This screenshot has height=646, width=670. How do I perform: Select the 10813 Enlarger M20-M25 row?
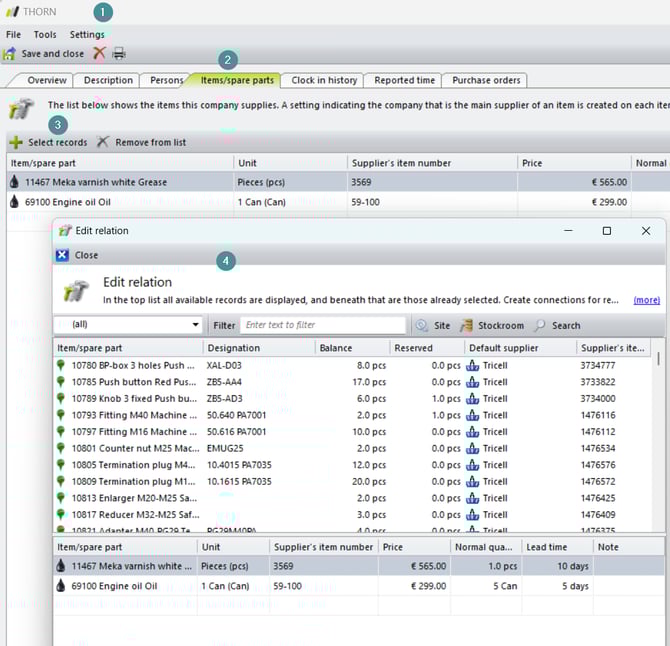coord(353,498)
